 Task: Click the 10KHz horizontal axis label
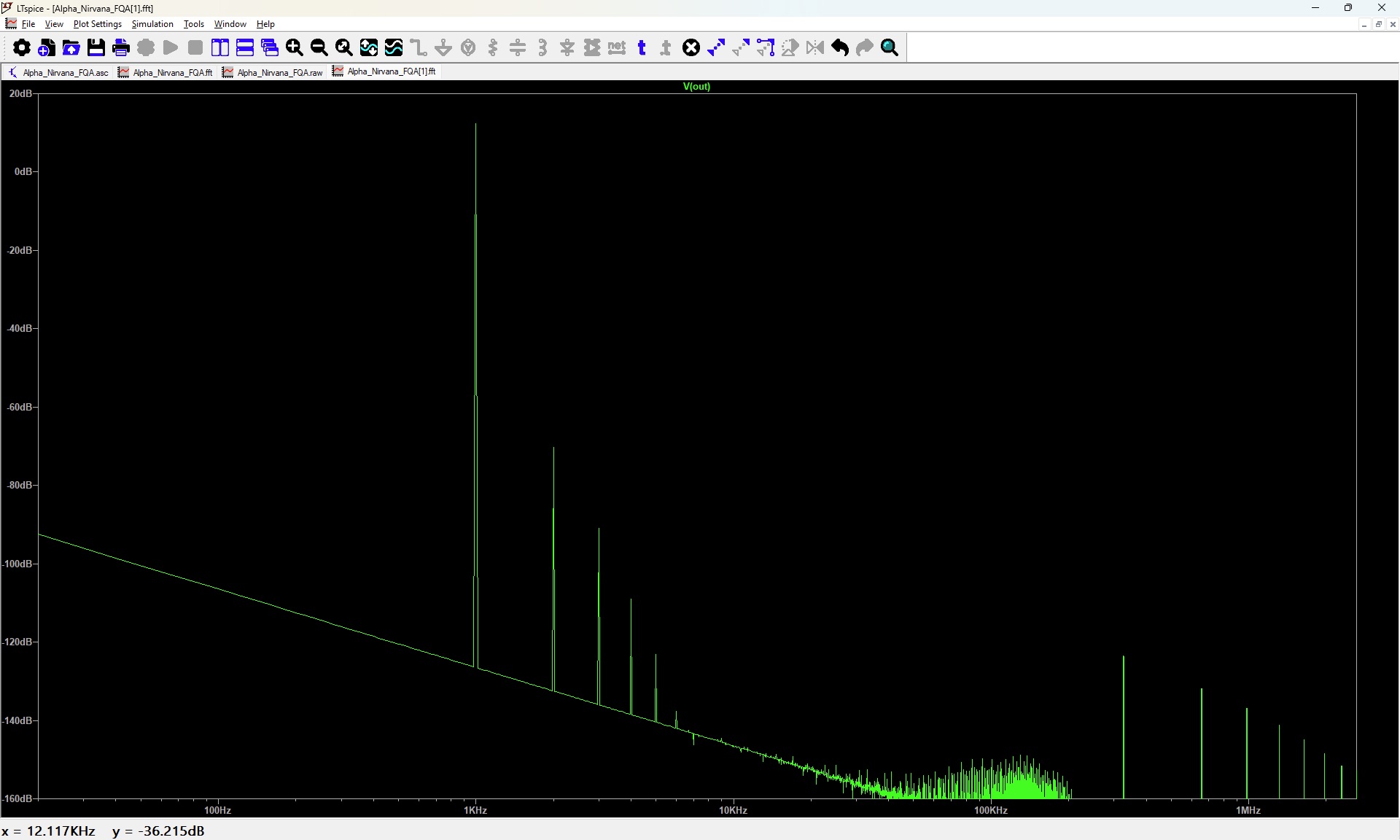pos(733,810)
